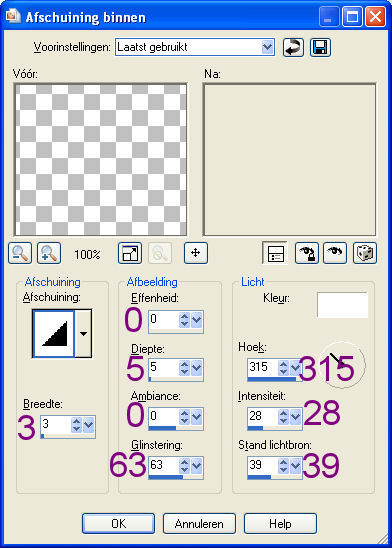
Task: Click the save preset floppy disk icon
Action: [x=320, y=47]
